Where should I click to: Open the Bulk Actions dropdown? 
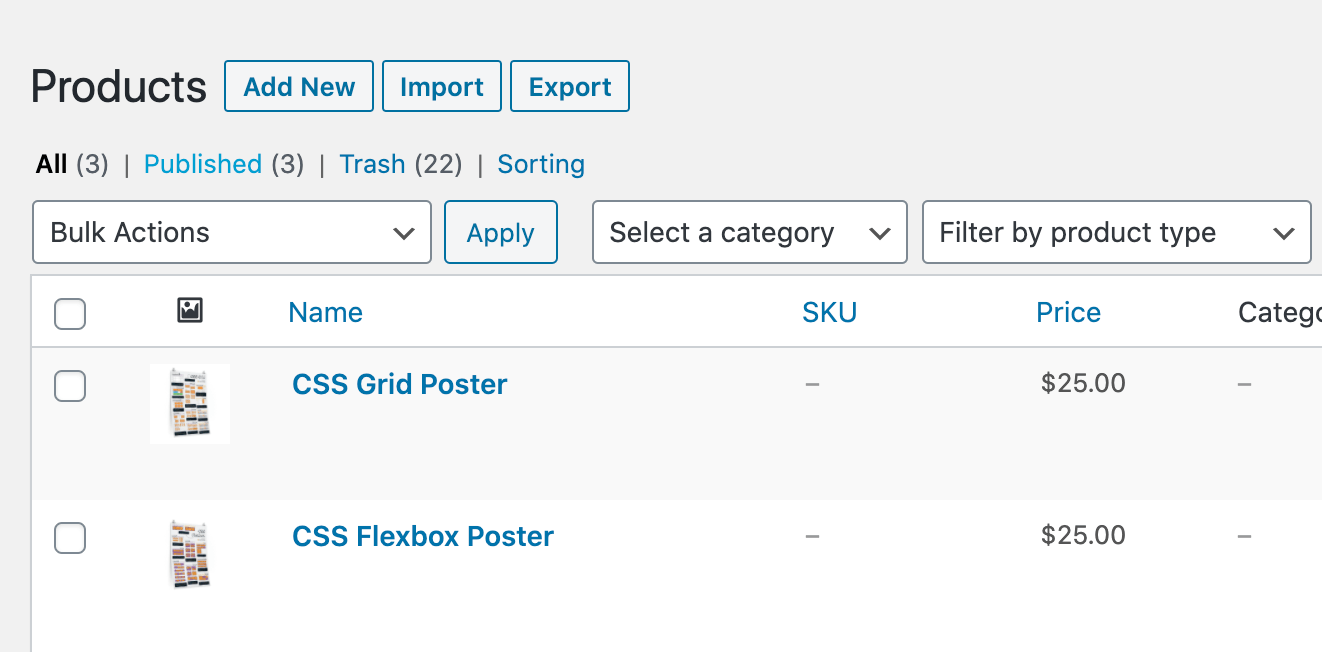(232, 233)
